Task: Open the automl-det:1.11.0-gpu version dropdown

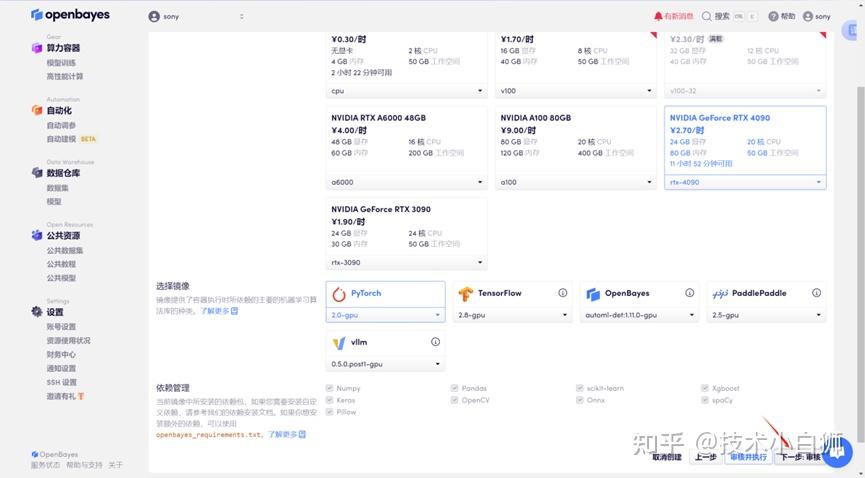Action: [639, 315]
